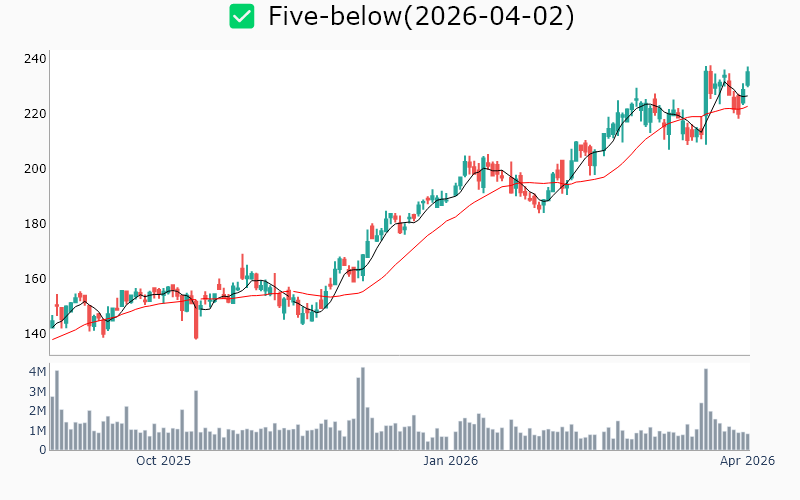Click the 220 price axis label
This screenshot has width=800, height=500.
click(x=36, y=114)
